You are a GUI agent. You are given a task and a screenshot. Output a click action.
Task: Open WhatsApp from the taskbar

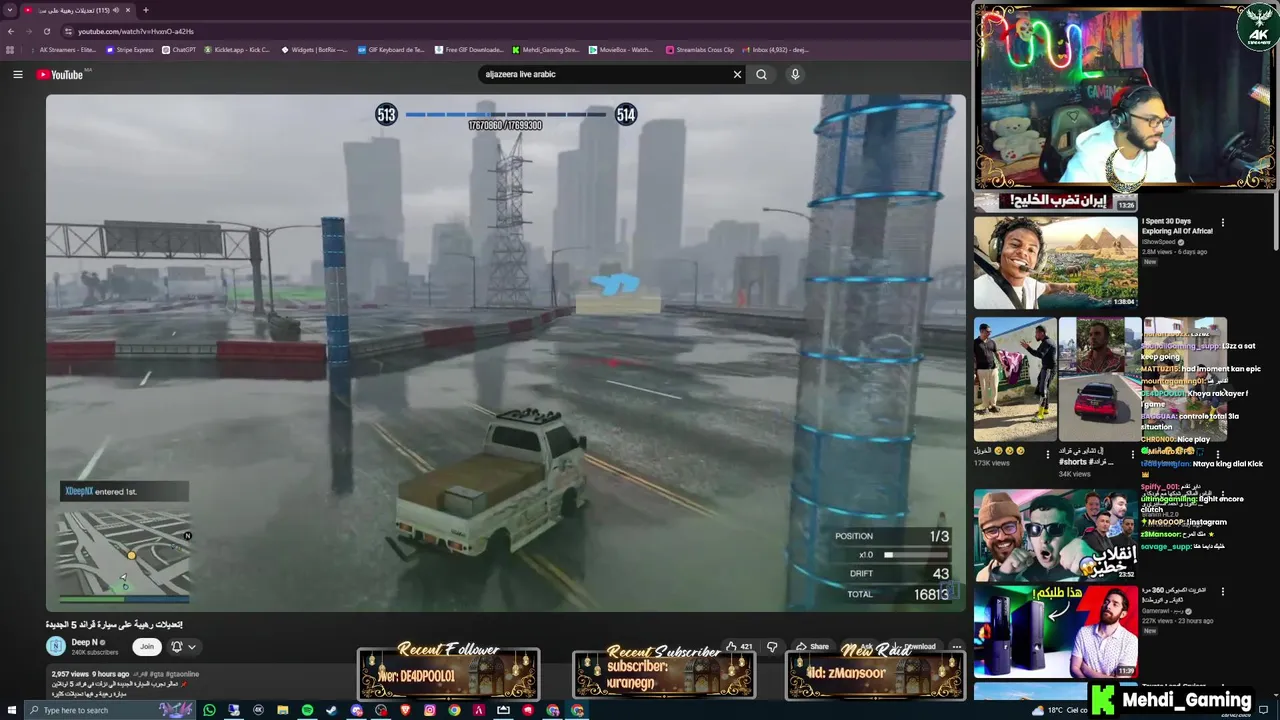coord(209,710)
